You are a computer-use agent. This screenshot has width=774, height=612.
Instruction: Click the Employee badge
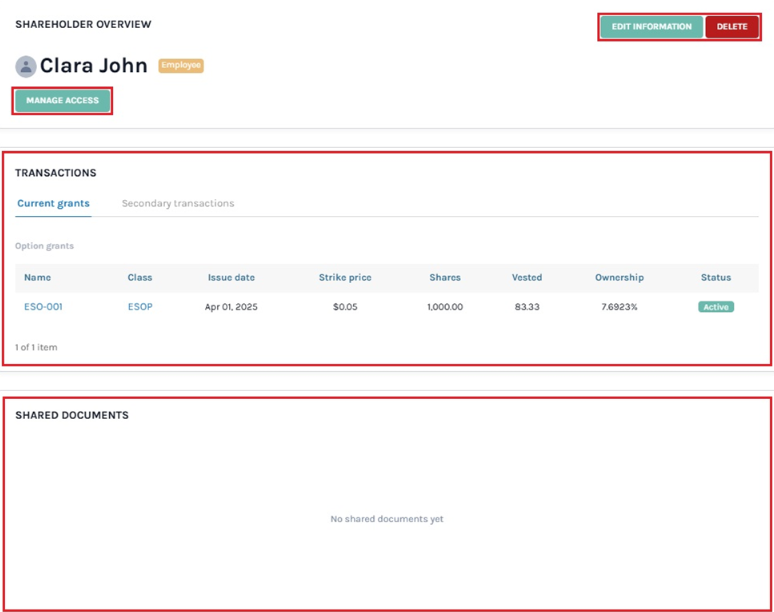(181, 65)
